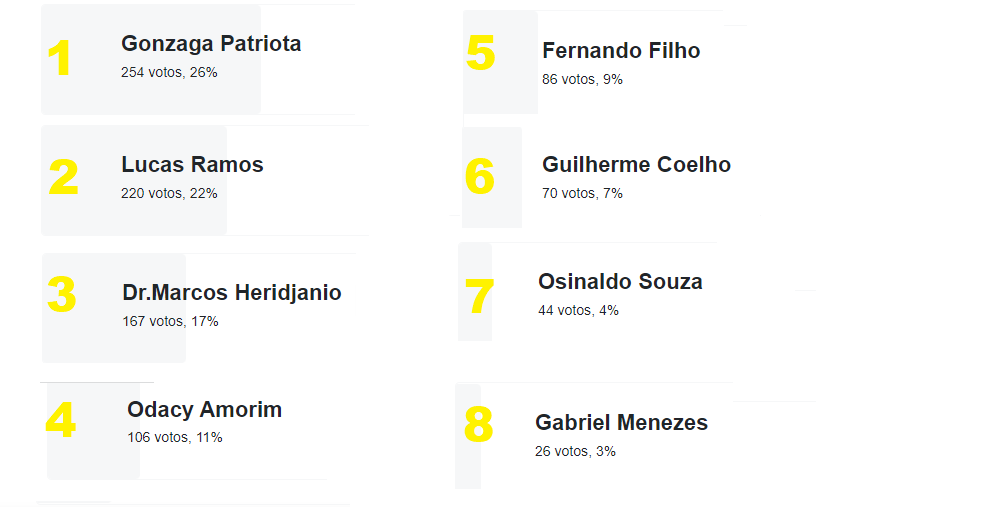The width and height of the screenshot is (1002, 507).
Task: Click the yellow rank number 6
Action: coord(480,176)
